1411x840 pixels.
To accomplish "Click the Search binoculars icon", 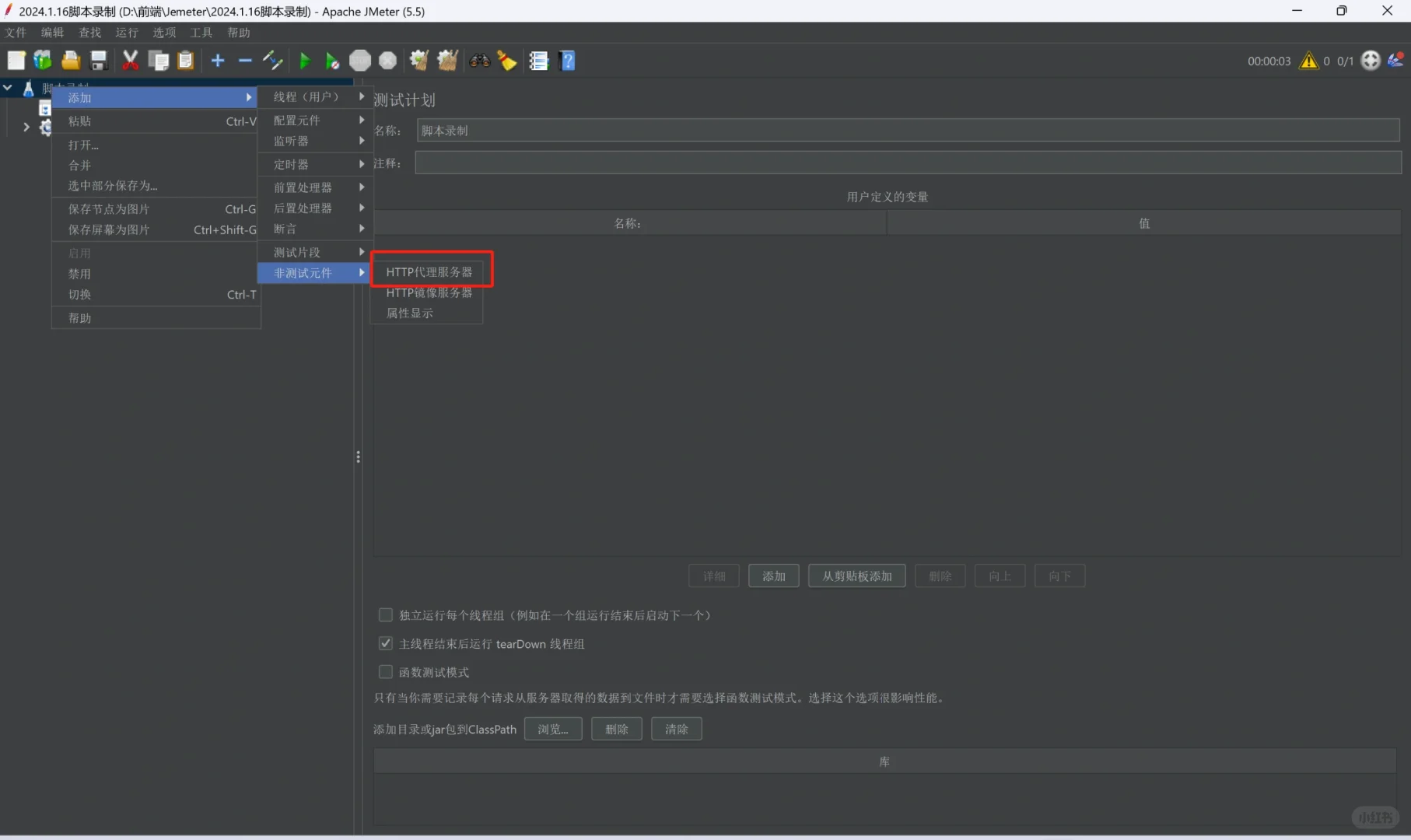I will pyautogui.click(x=480, y=61).
